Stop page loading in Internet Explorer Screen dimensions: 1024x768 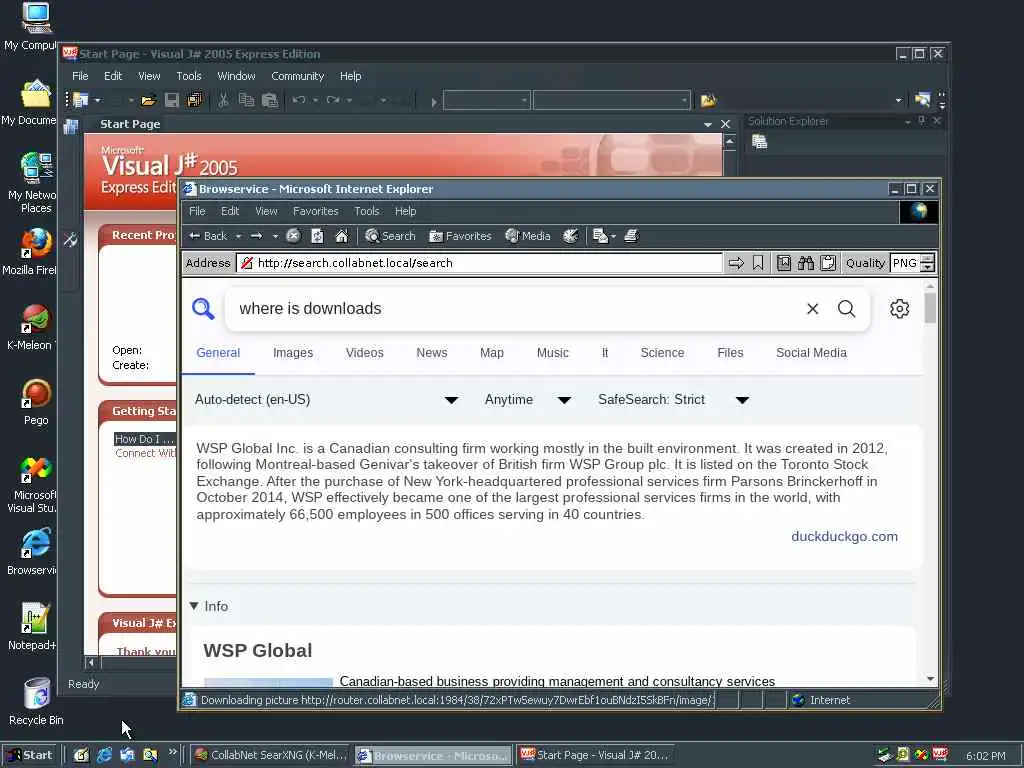pyautogui.click(x=293, y=236)
